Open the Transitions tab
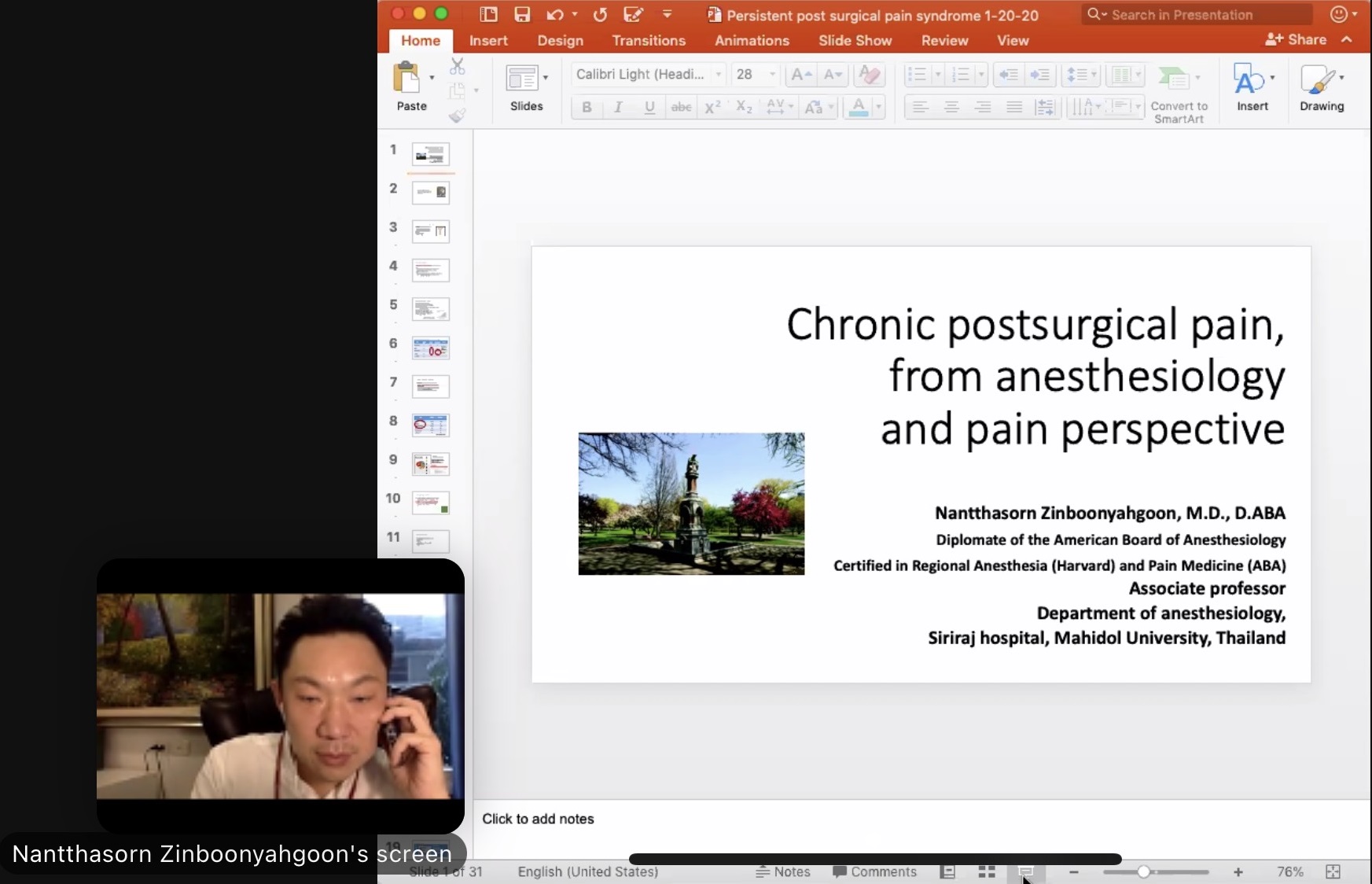Image resolution: width=1372 pixels, height=884 pixels. point(649,40)
